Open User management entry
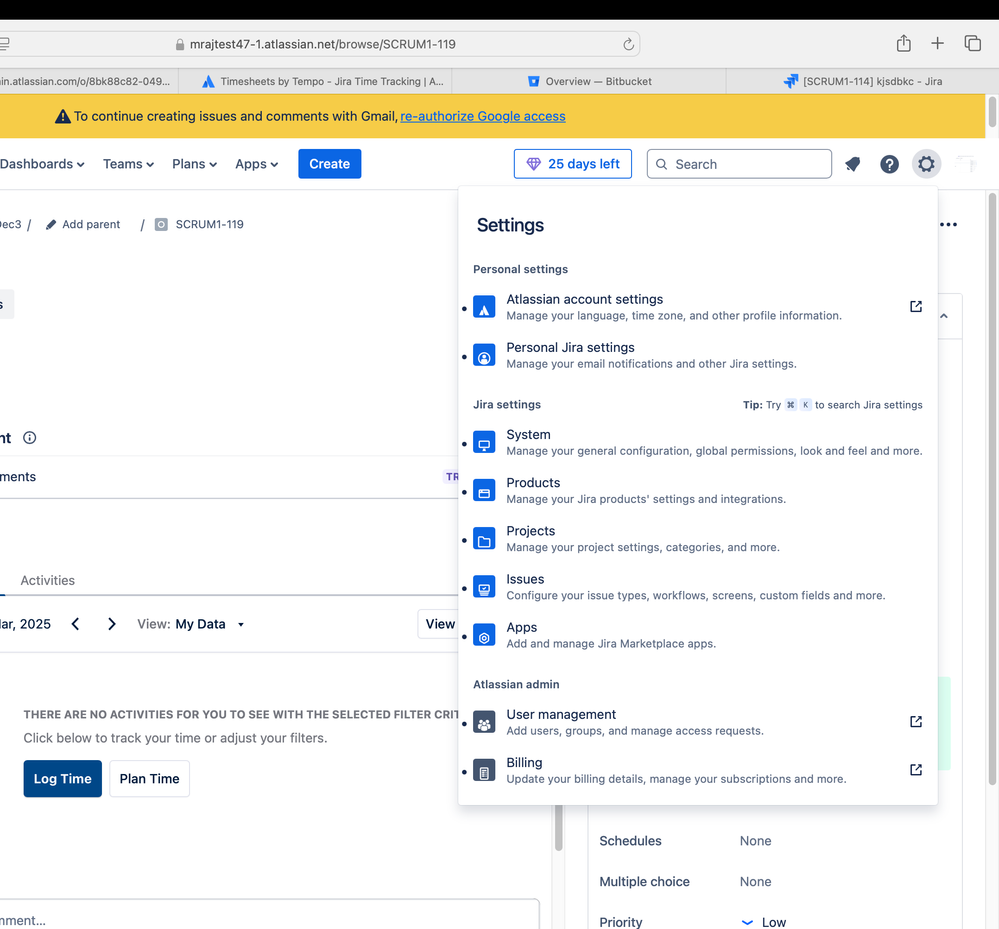Image resolution: width=999 pixels, height=929 pixels. 698,722
